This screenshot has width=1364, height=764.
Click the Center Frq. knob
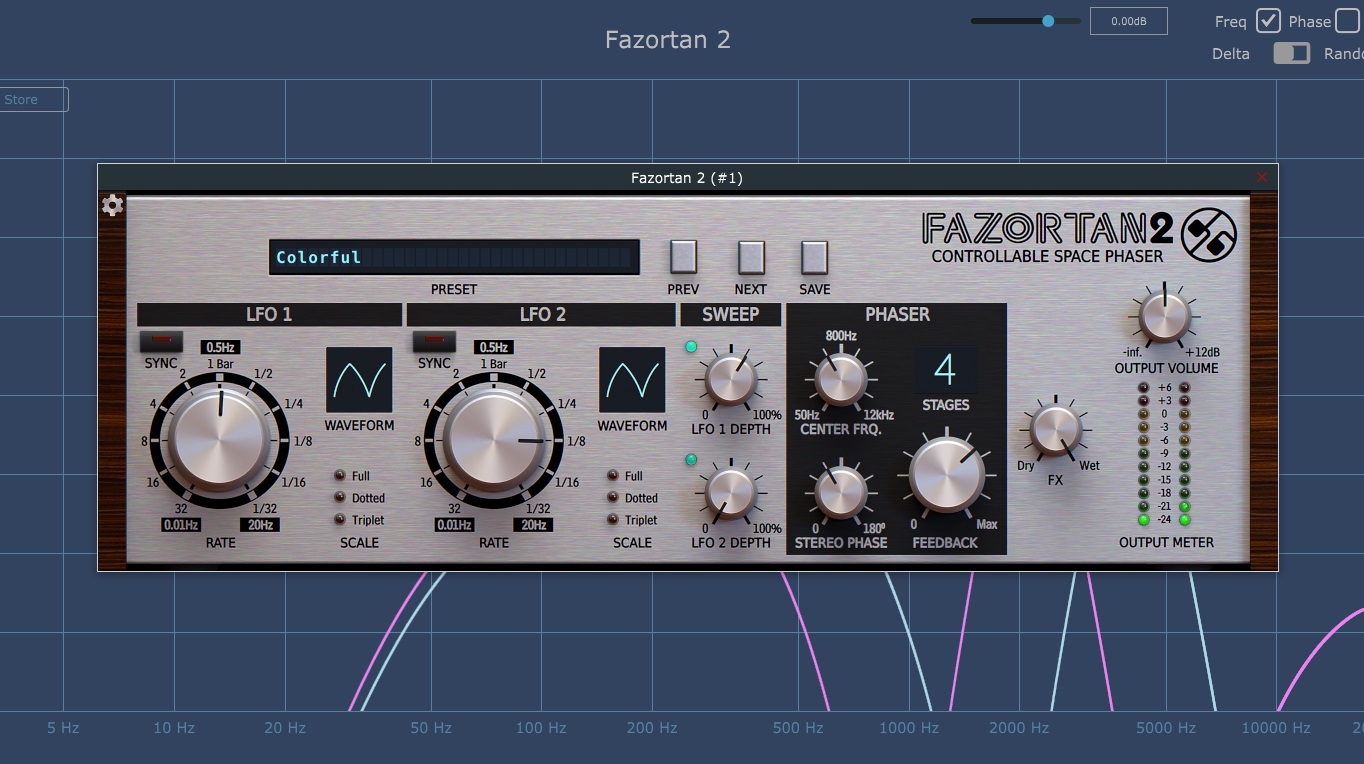tap(840, 380)
